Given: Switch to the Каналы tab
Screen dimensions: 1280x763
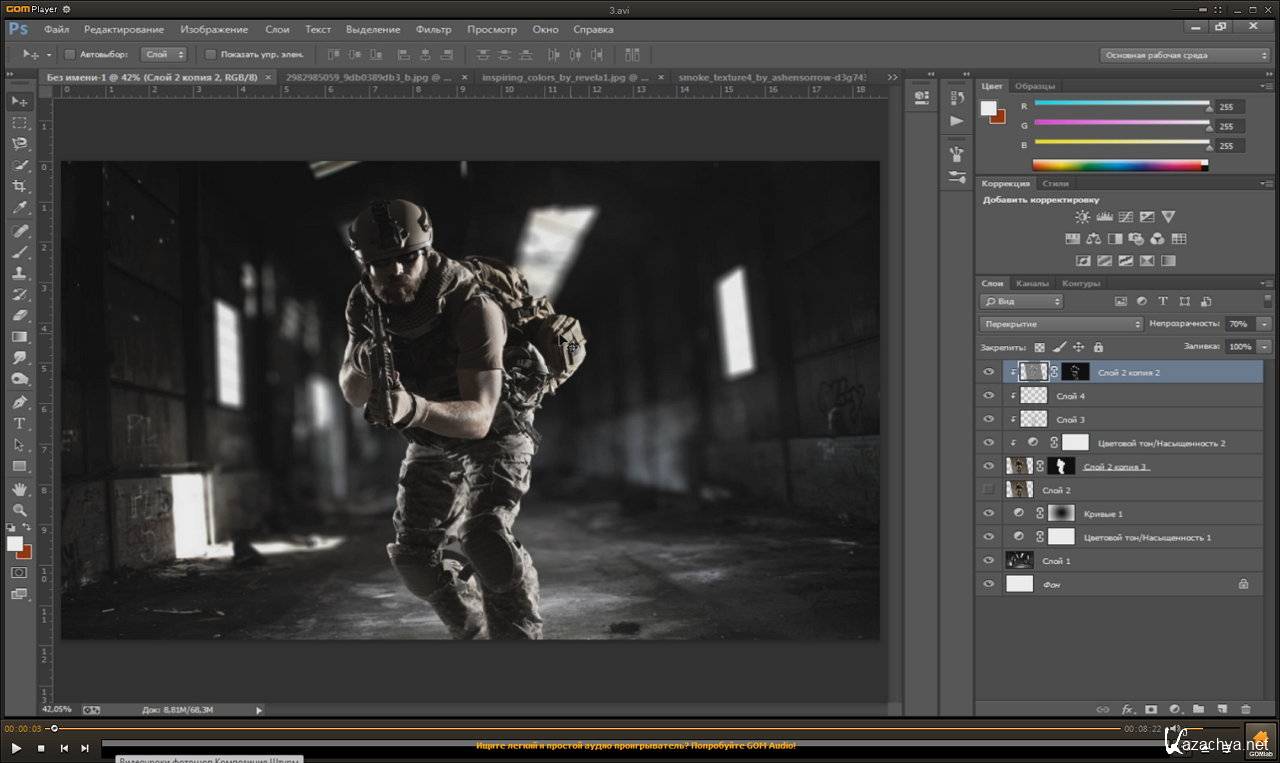Looking at the screenshot, I should 1032,283.
